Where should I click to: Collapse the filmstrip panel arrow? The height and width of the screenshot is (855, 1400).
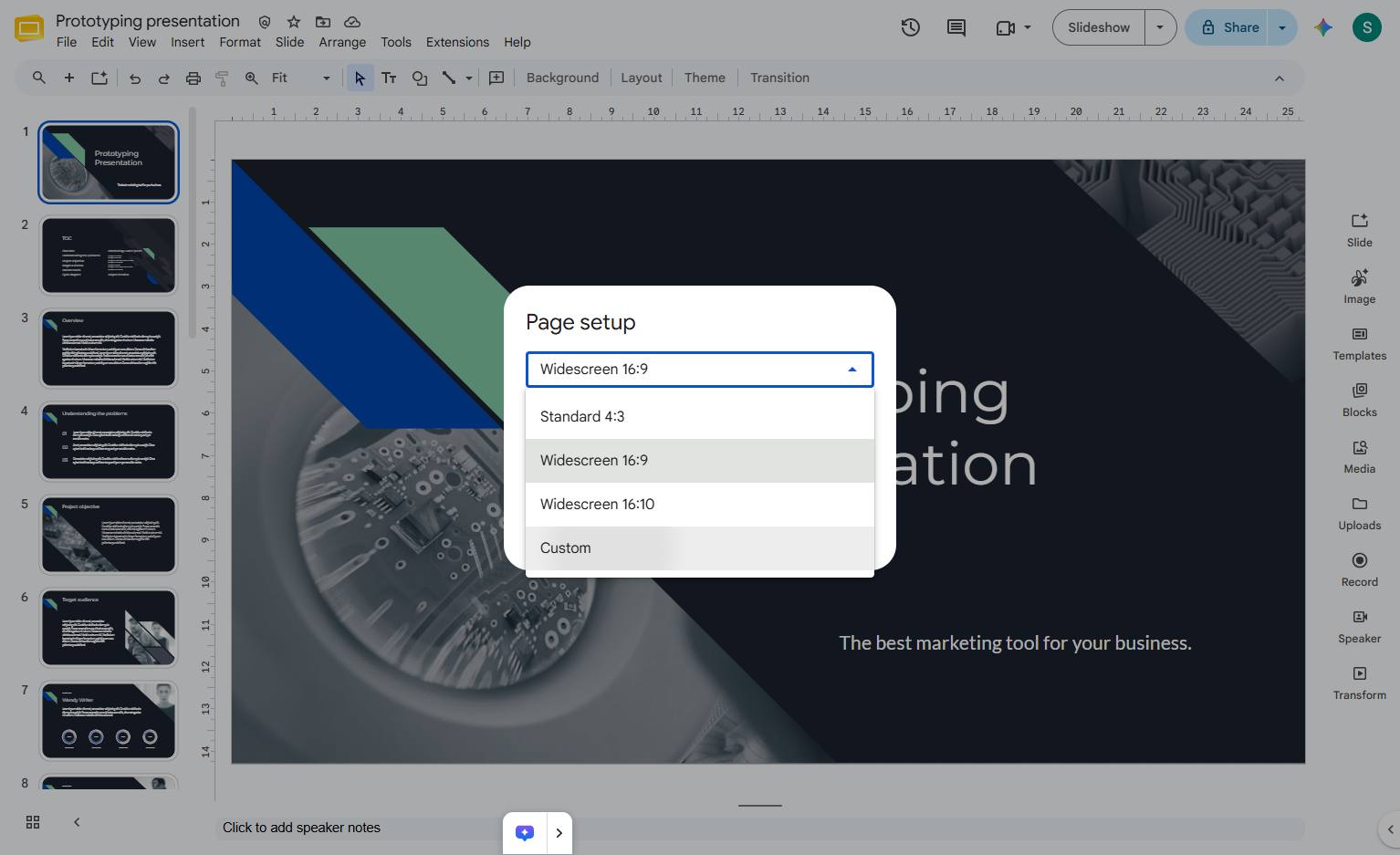[x=77, y=822]
